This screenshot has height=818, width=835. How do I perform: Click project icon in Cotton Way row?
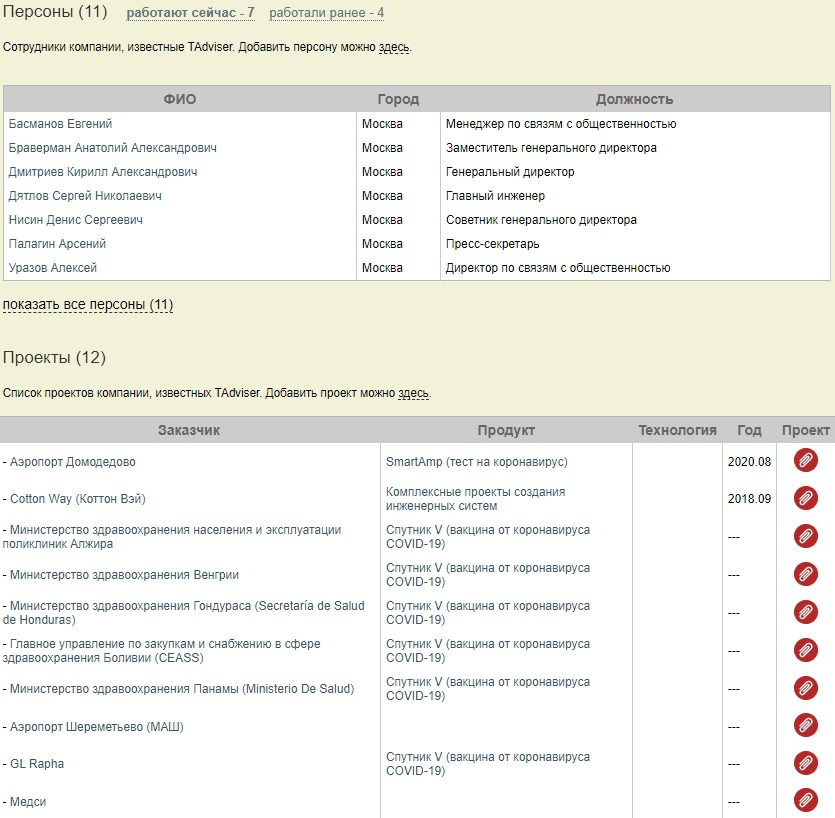[x=805, y=498]
